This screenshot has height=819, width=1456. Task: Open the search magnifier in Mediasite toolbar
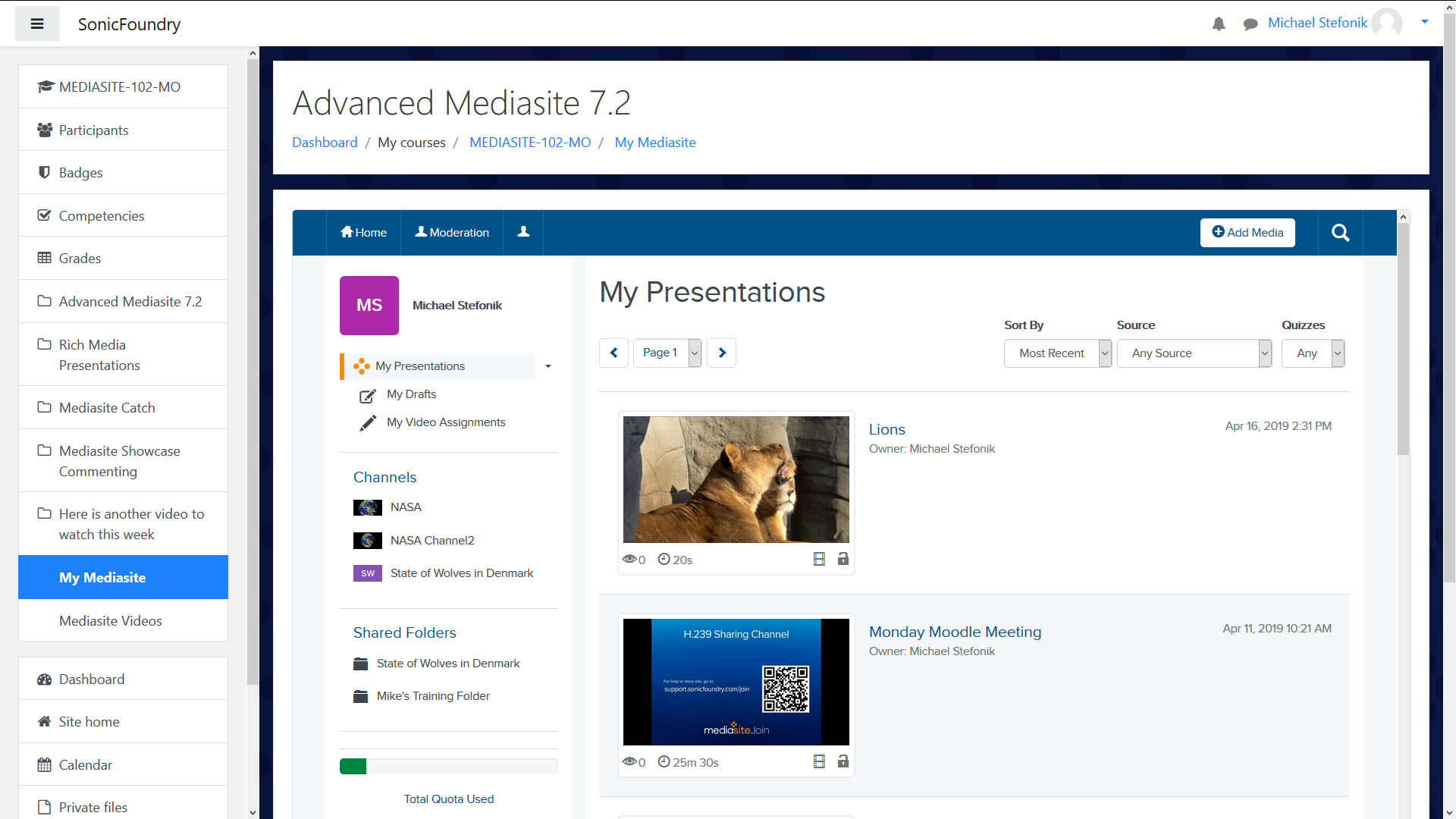pyautogui.click(x=1340, y=233)
